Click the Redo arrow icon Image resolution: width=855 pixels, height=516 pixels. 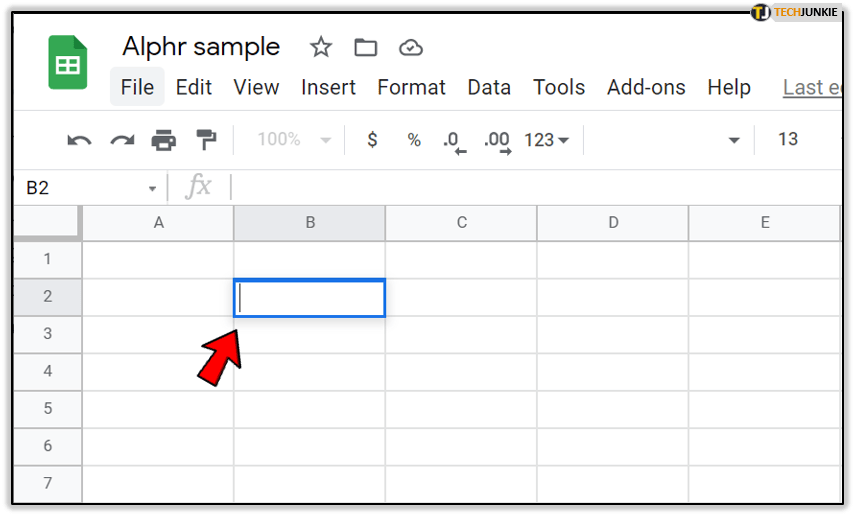[122, 140]
